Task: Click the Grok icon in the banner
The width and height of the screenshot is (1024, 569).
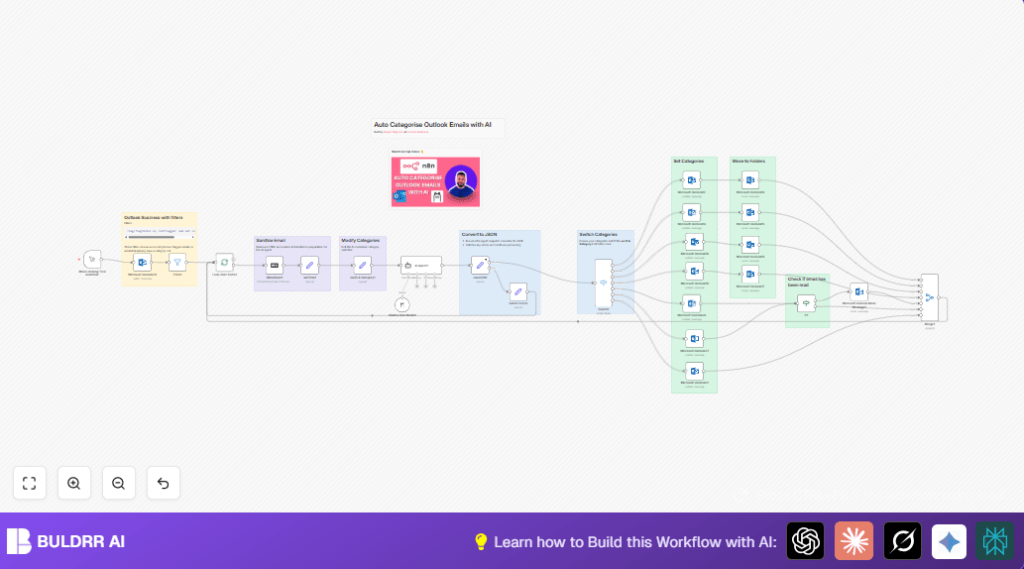Action: point(902,541)
